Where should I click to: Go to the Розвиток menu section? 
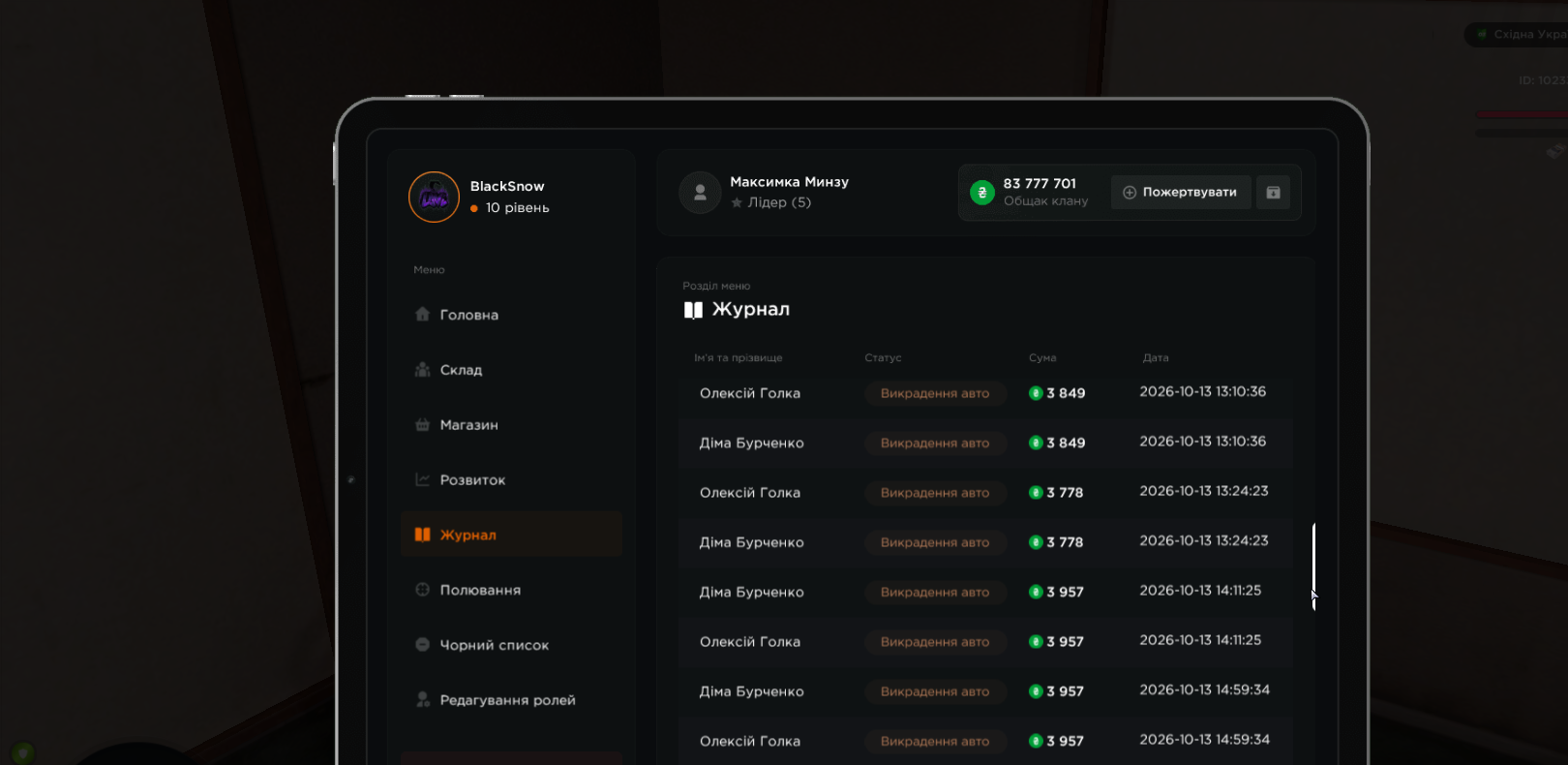(511, 479)
